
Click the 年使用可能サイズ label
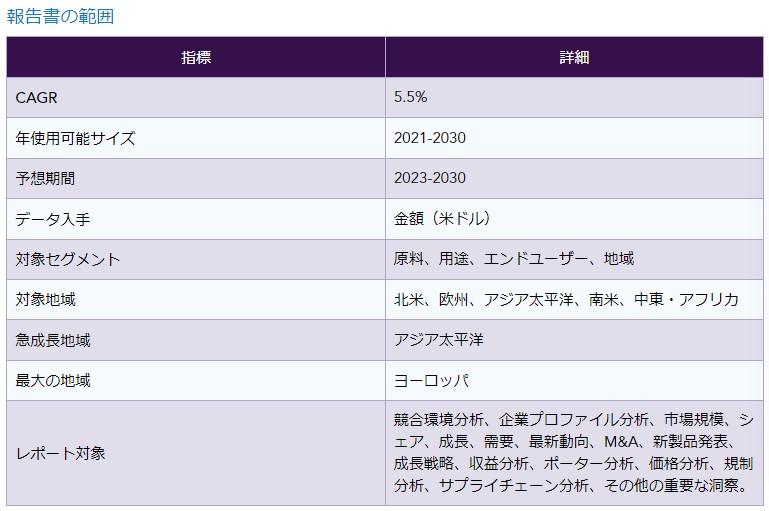pyautogui.click(x=75, y=138)
